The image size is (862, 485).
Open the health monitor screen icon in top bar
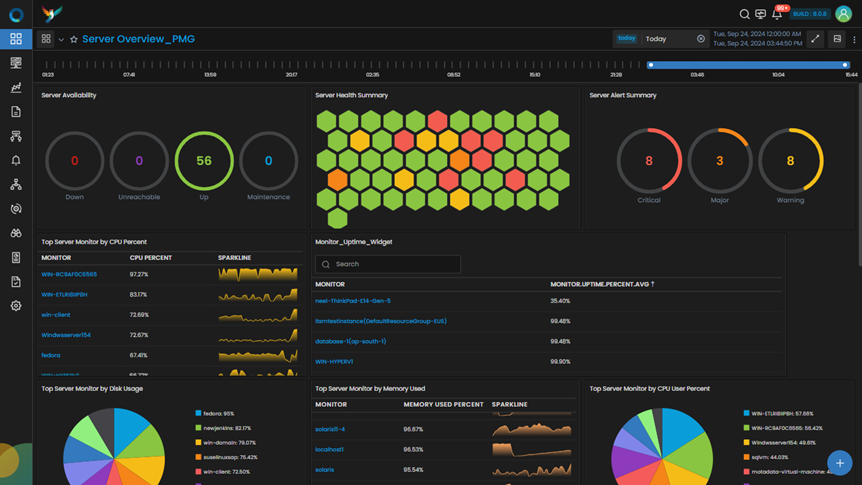[760, 14]
